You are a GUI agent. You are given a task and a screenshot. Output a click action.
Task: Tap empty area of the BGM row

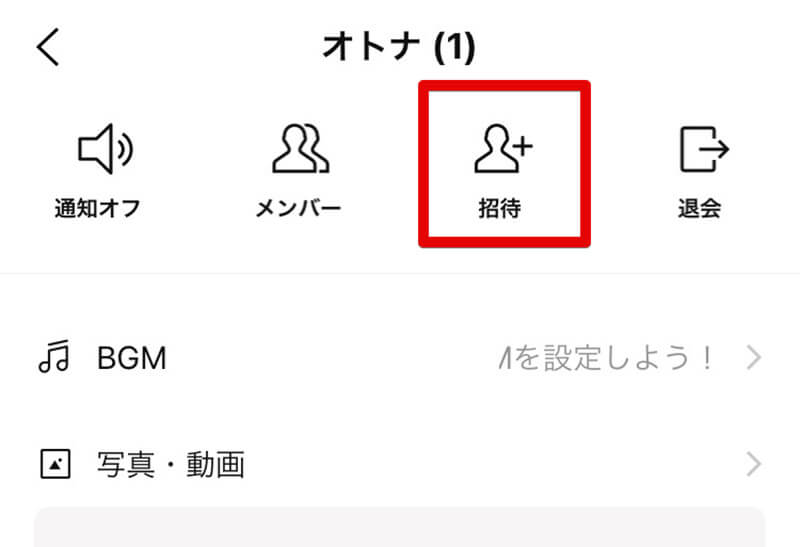click(332, 358)
